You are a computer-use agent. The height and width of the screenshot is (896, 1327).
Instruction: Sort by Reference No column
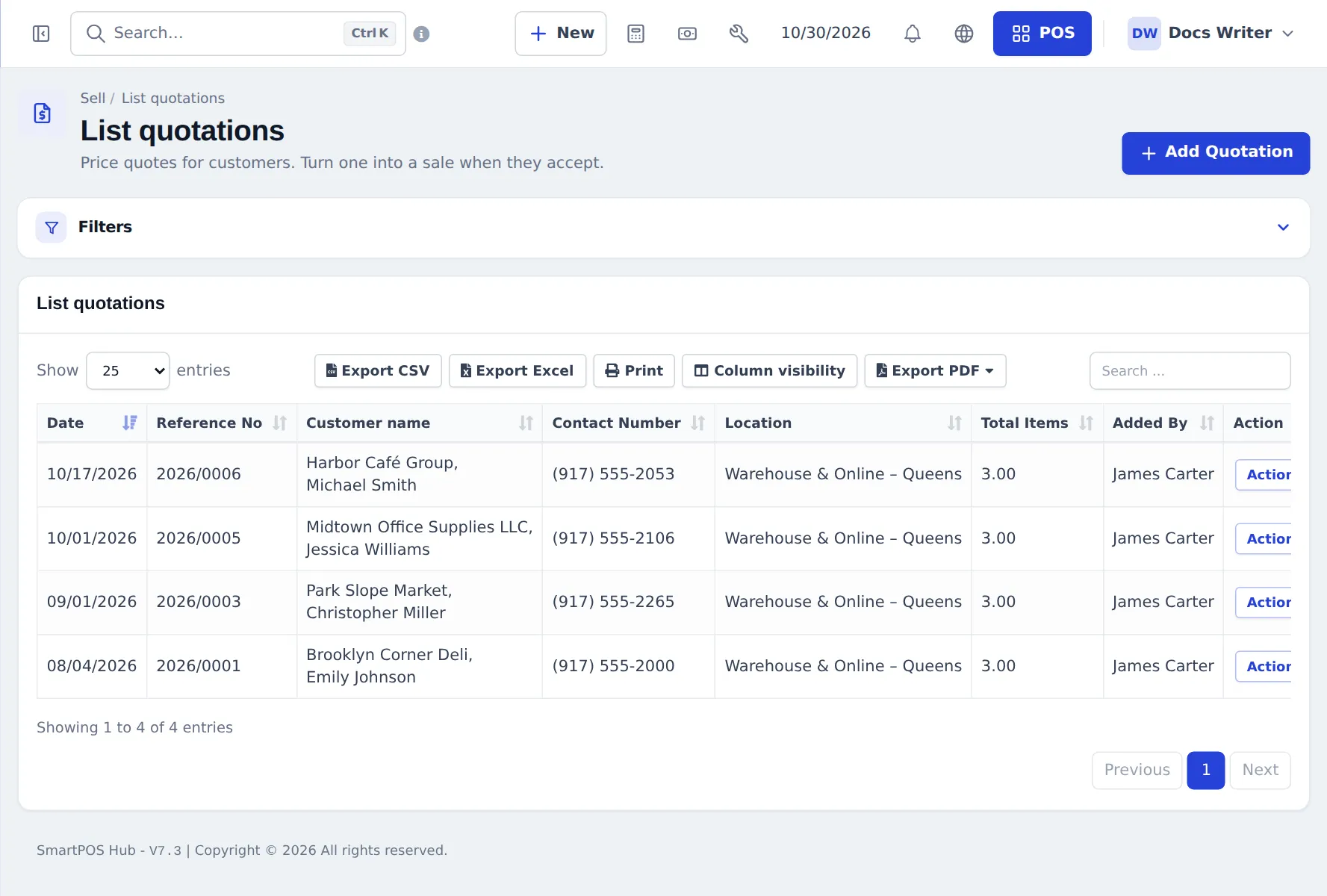pos(222,423)
